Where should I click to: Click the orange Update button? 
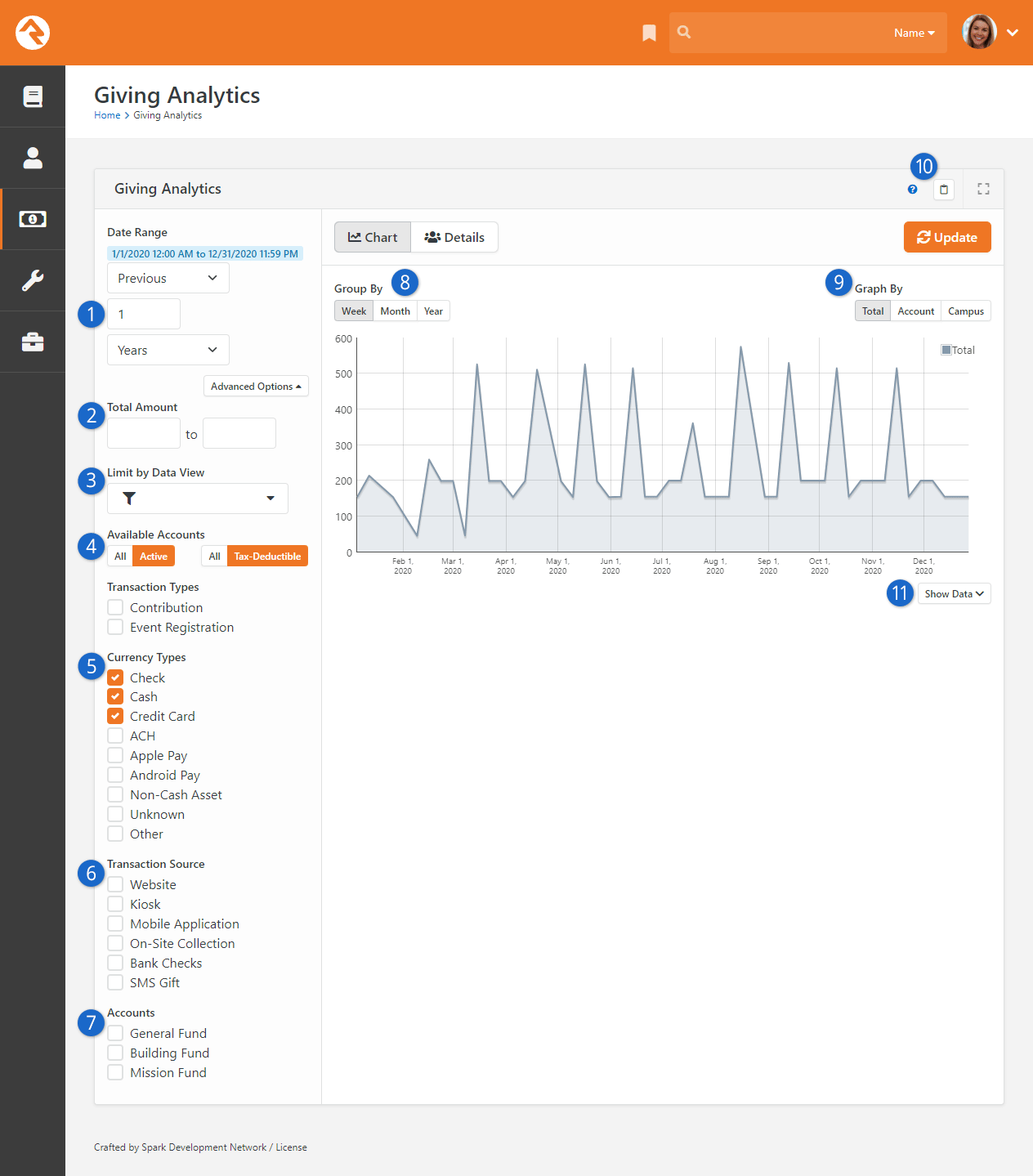[947, 237]
